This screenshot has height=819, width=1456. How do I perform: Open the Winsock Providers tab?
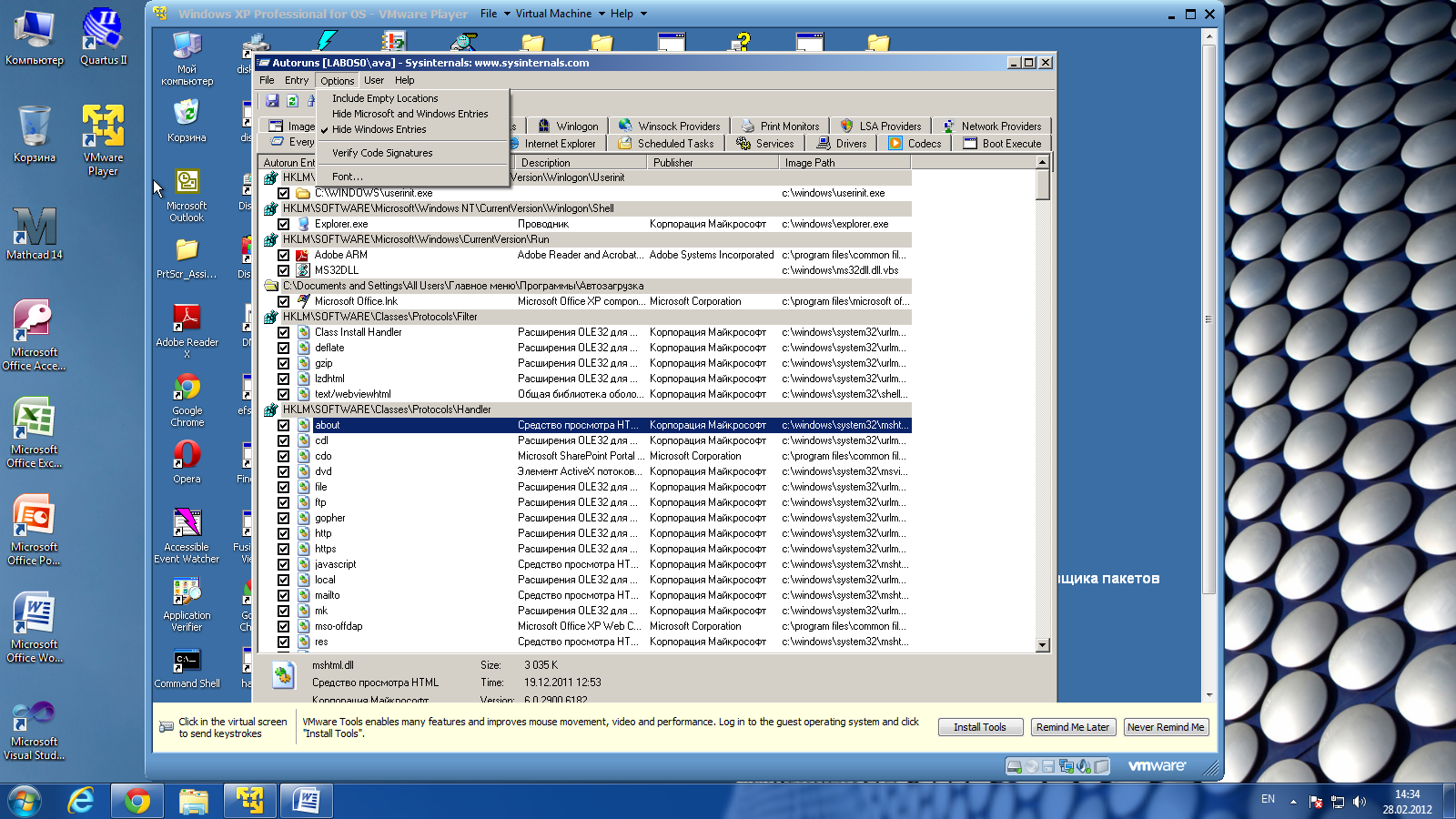tap(669, 126)
